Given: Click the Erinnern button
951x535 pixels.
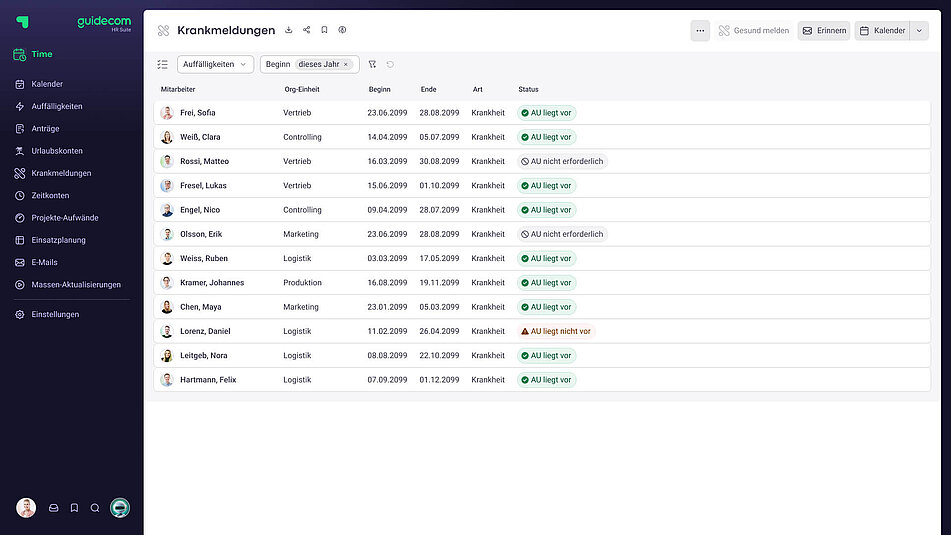Looking at the screenshot, I should pos(824,31).
